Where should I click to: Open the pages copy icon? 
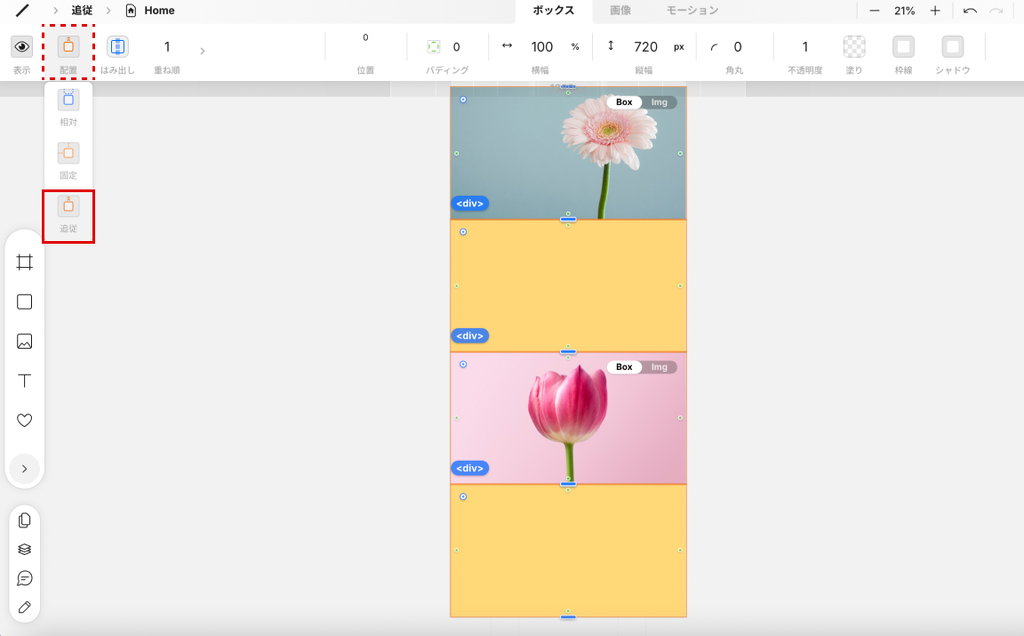(x=24, y=520)
